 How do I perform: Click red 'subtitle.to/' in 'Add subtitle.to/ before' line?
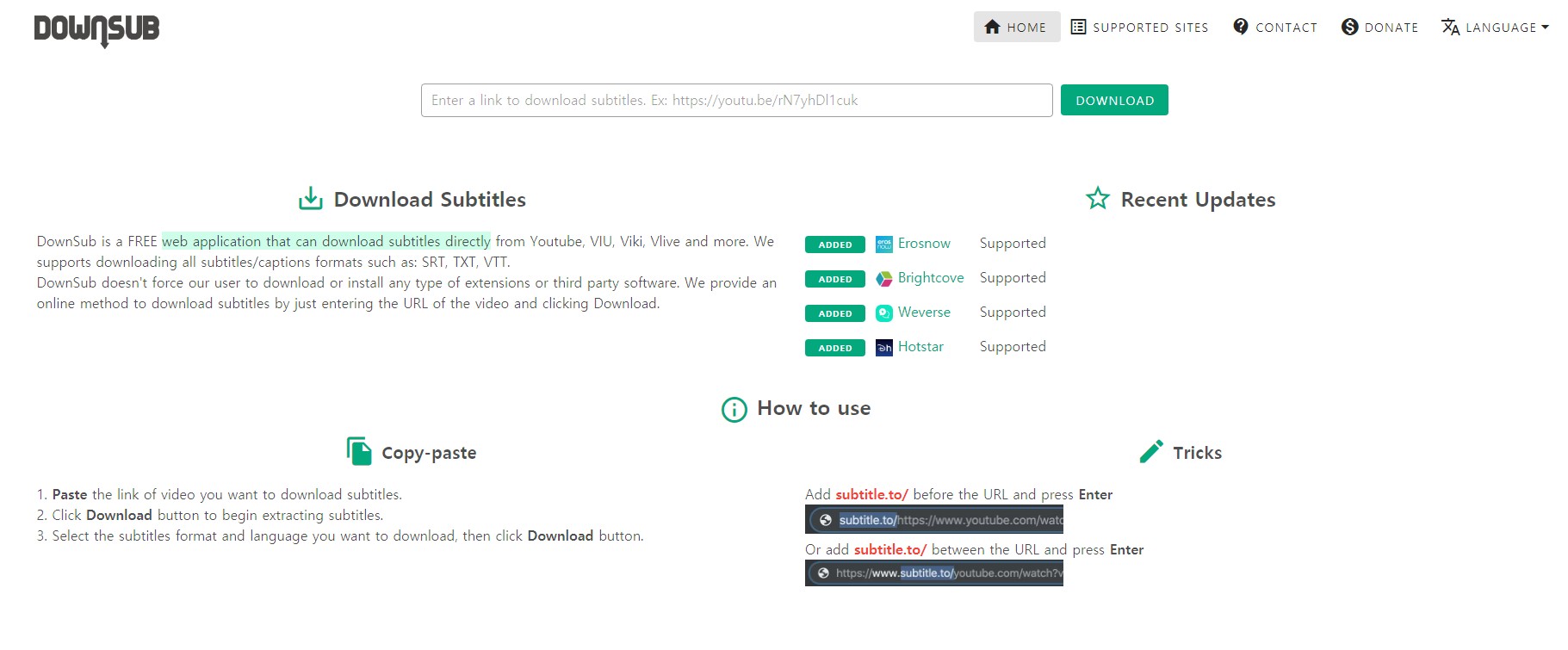point(871,494)
